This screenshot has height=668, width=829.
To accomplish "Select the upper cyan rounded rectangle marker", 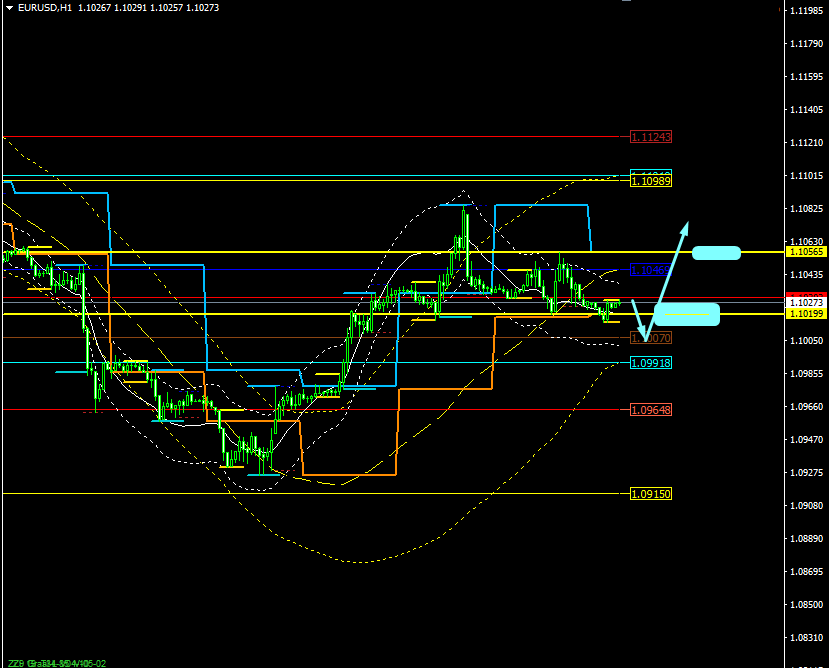I will tap(716, 253).
